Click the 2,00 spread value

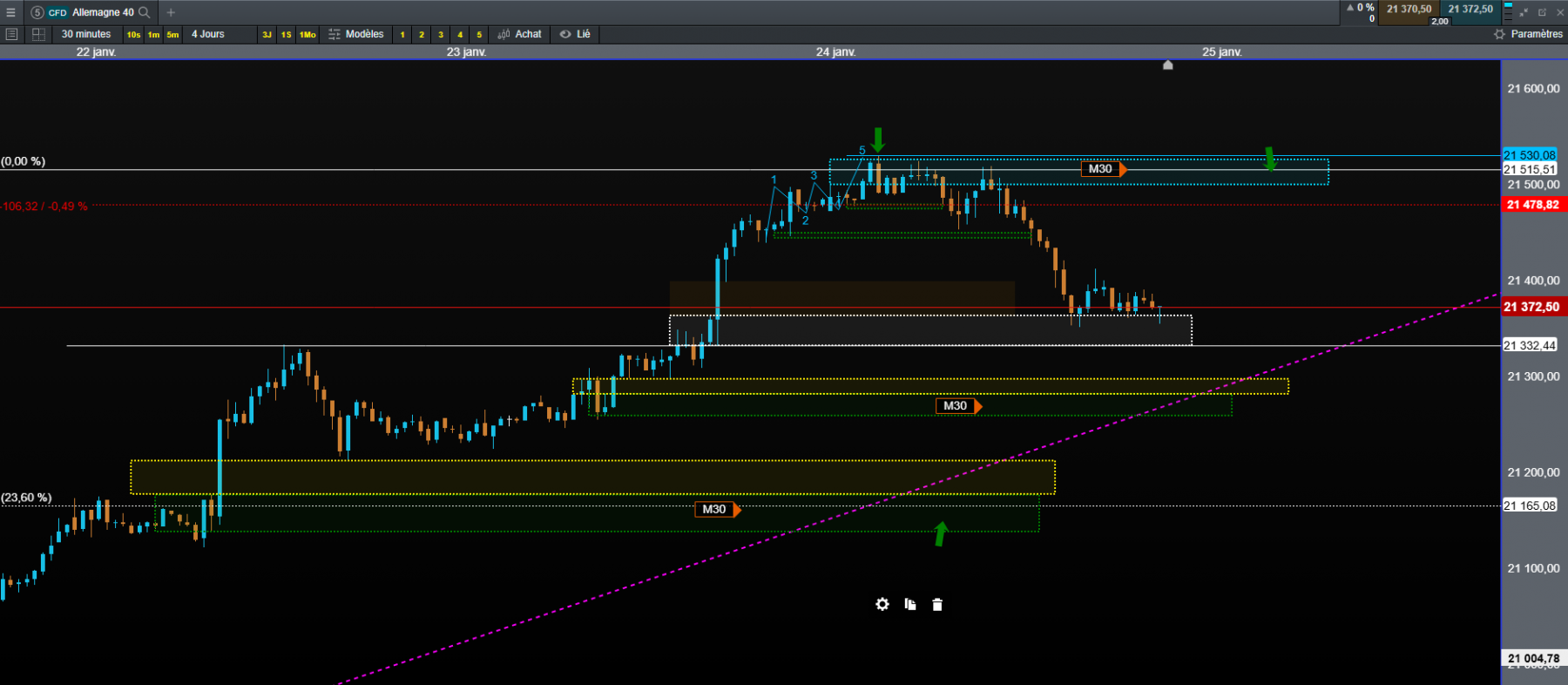click(1440, 21)
